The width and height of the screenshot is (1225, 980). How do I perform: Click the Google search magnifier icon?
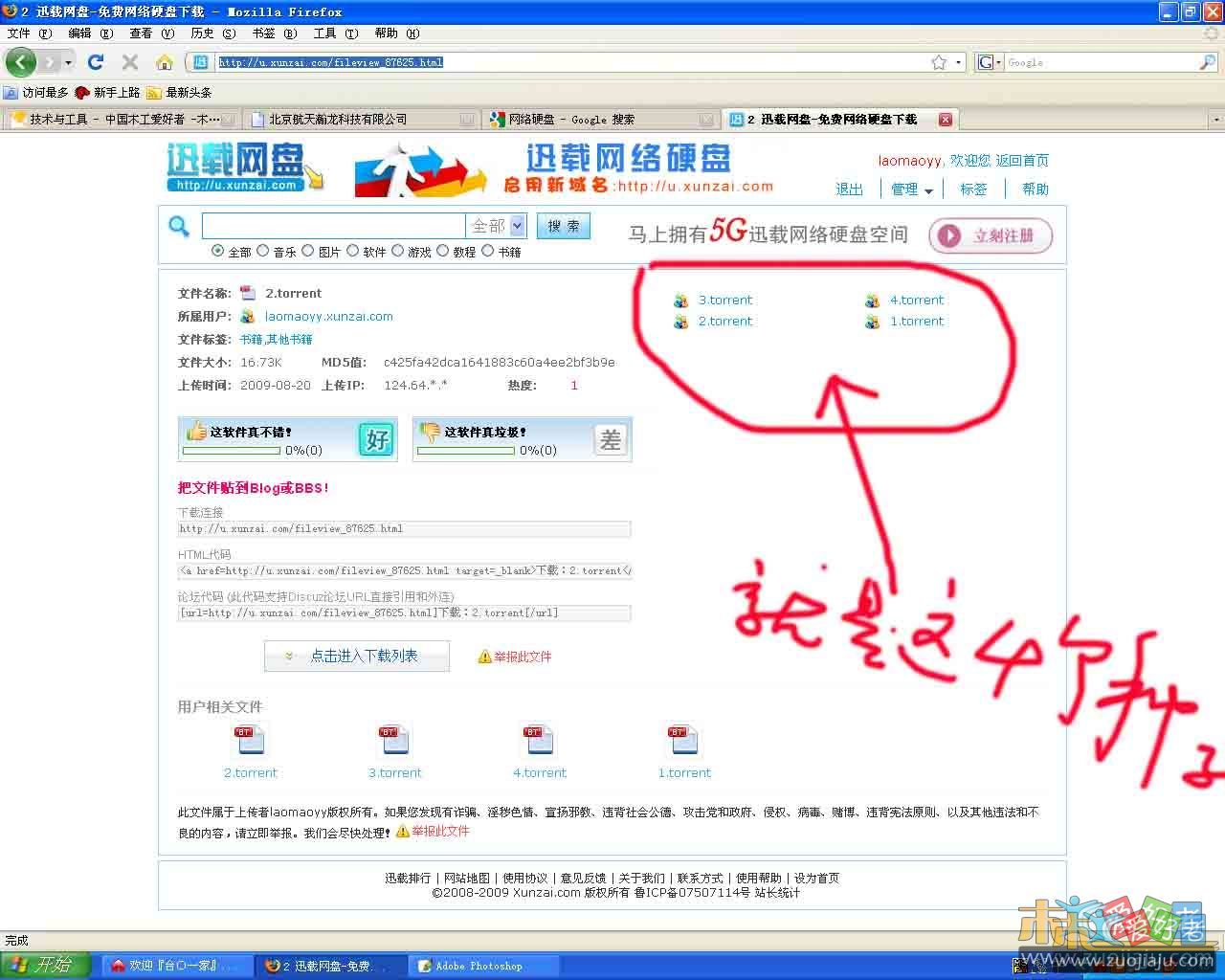click(x=1207, y=62)
